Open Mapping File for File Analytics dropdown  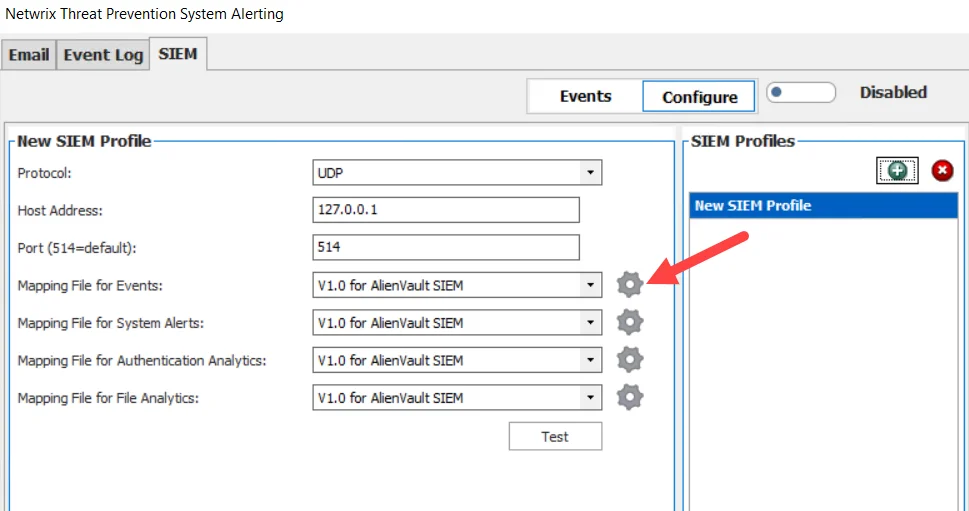[x=590, y=397]
